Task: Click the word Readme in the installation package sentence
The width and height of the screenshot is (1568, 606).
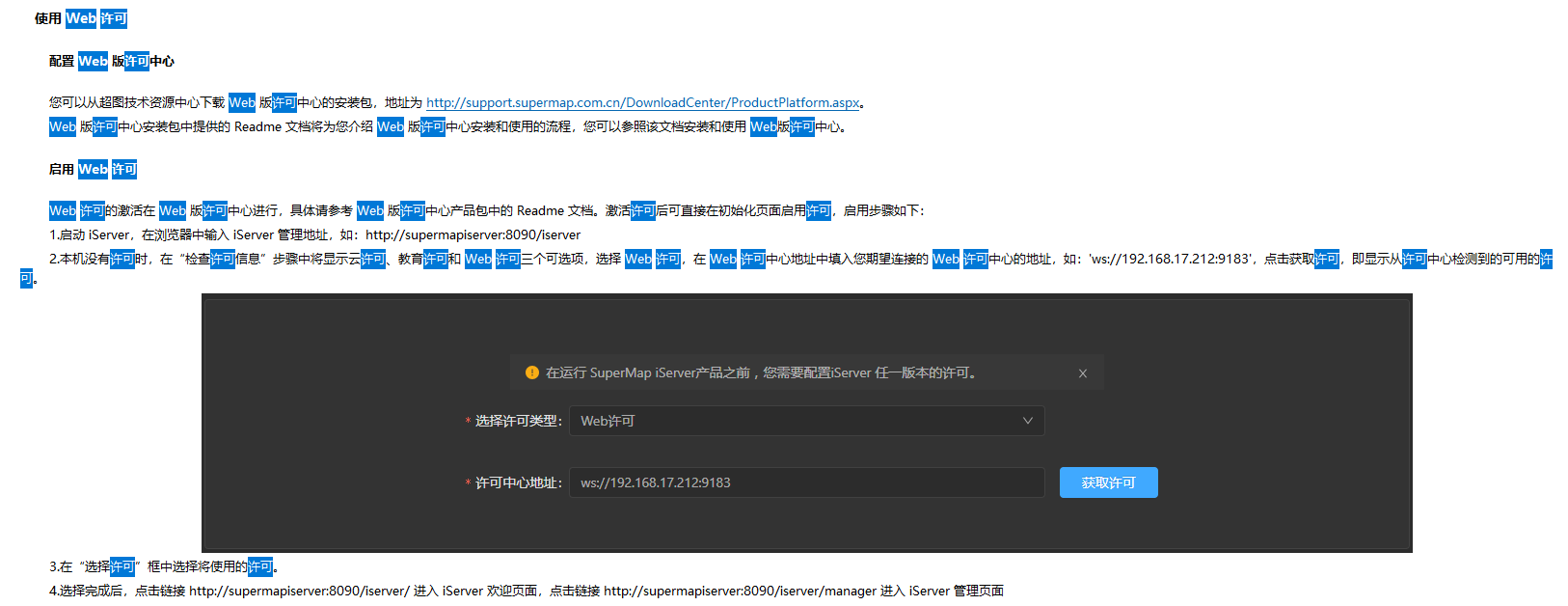Action: (x=257, y=126)
